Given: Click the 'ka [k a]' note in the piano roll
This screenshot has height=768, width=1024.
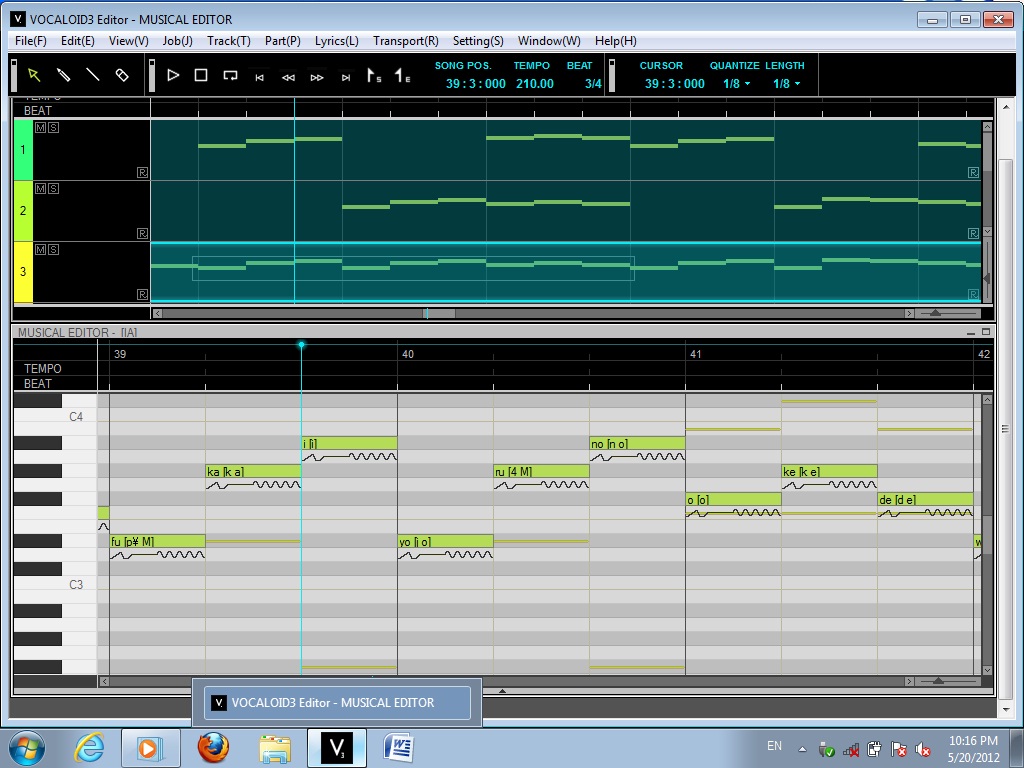Looking at the screenshot, I should pyautogui.click(x=253, y=471).
